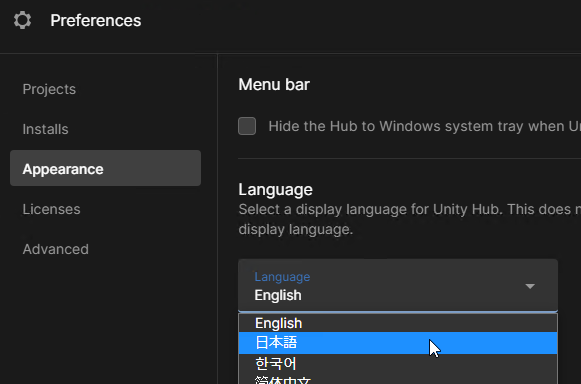This screenshot has width=581, height=384.
Task: Go to the Licenses section
Action: (x=51, y=209)
